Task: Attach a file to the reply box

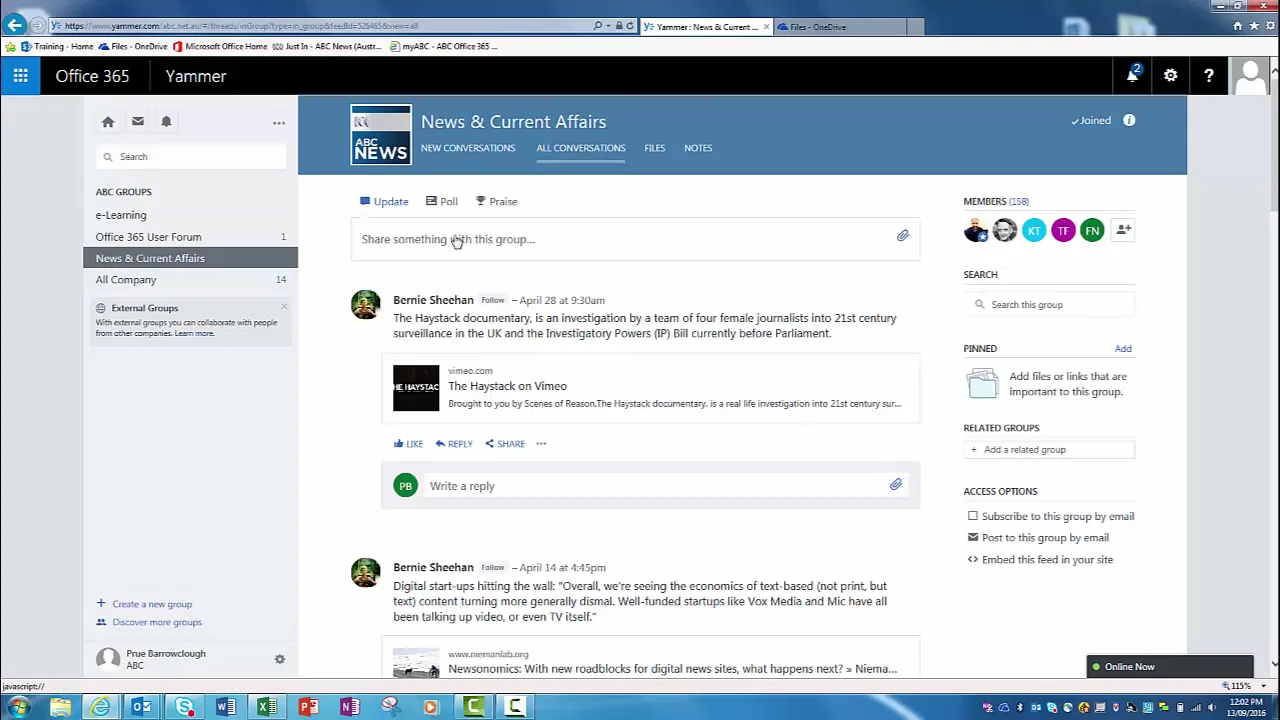Action: pos(896,485)
